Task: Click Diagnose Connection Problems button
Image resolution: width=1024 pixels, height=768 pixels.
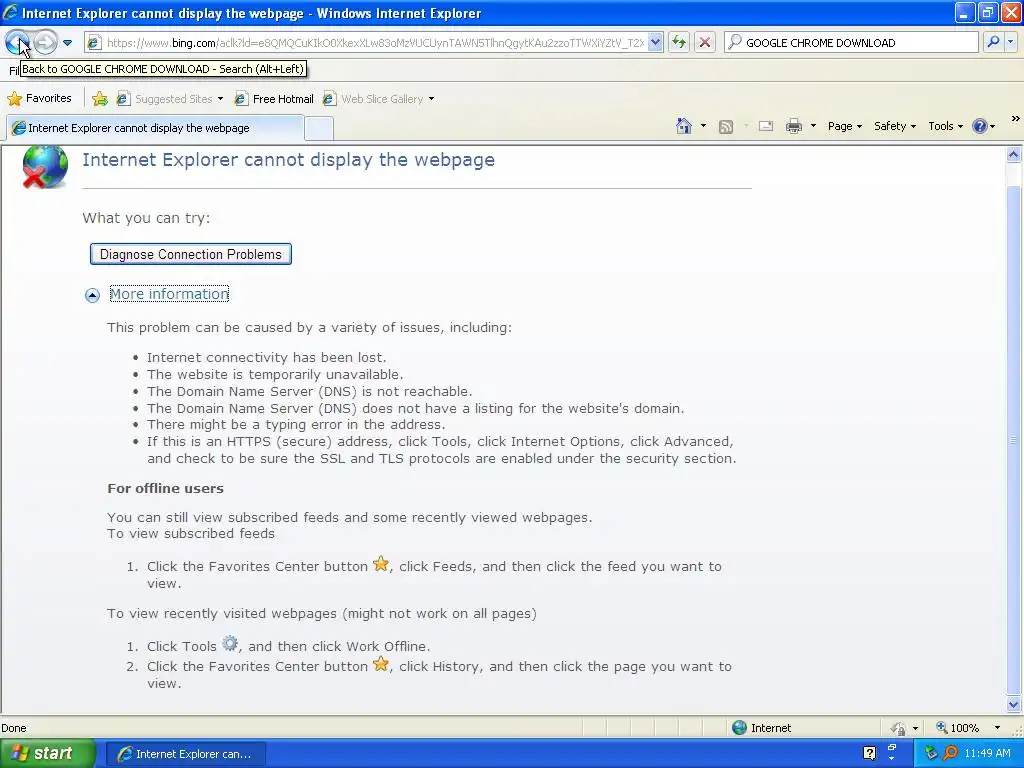Action: coord(191,254)
